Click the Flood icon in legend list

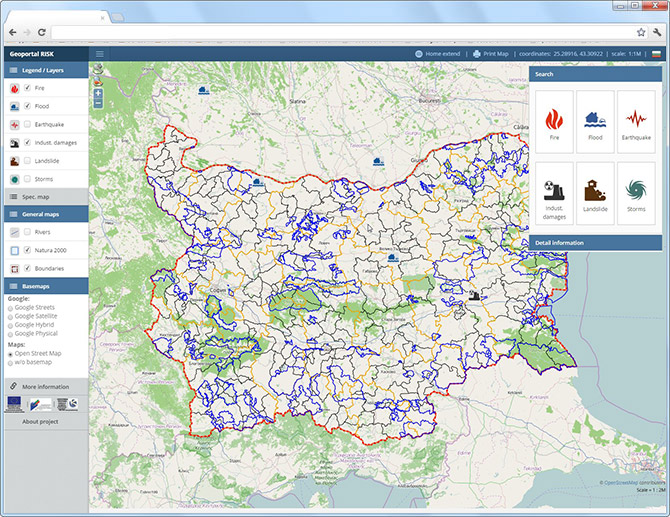[x=15, y=106]
